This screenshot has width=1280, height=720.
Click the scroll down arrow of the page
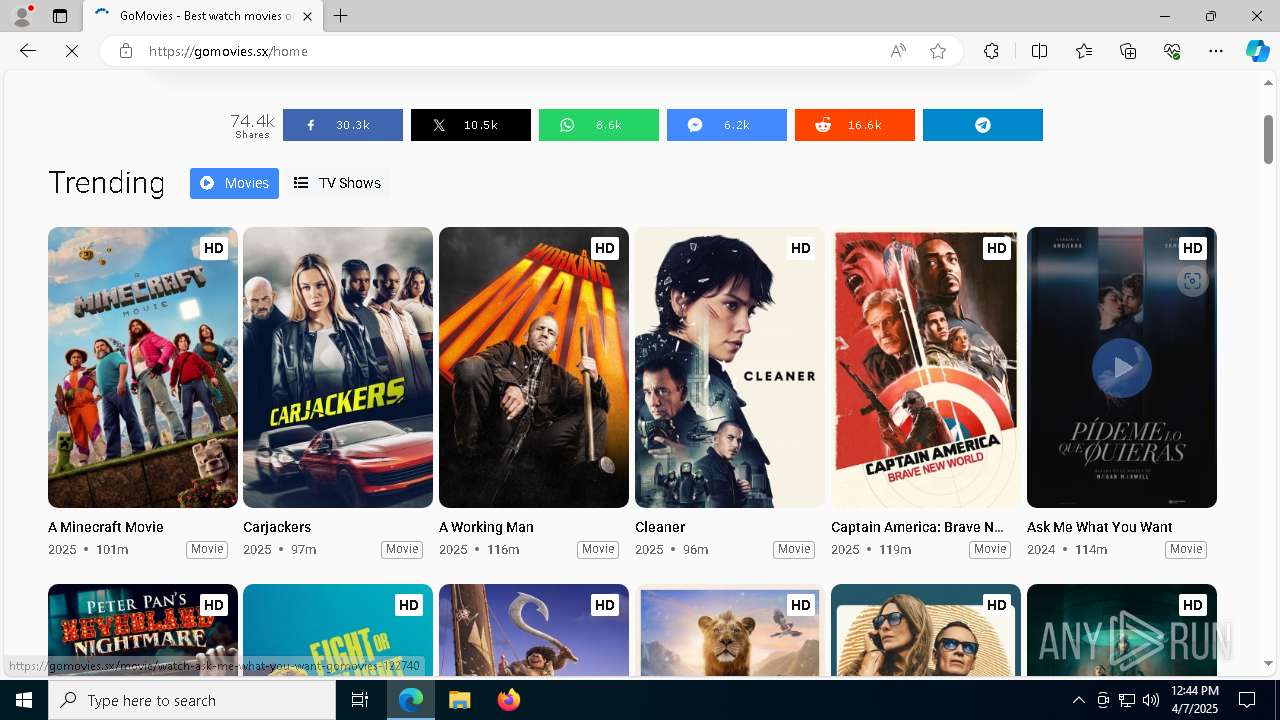(x=1268, y=663)
